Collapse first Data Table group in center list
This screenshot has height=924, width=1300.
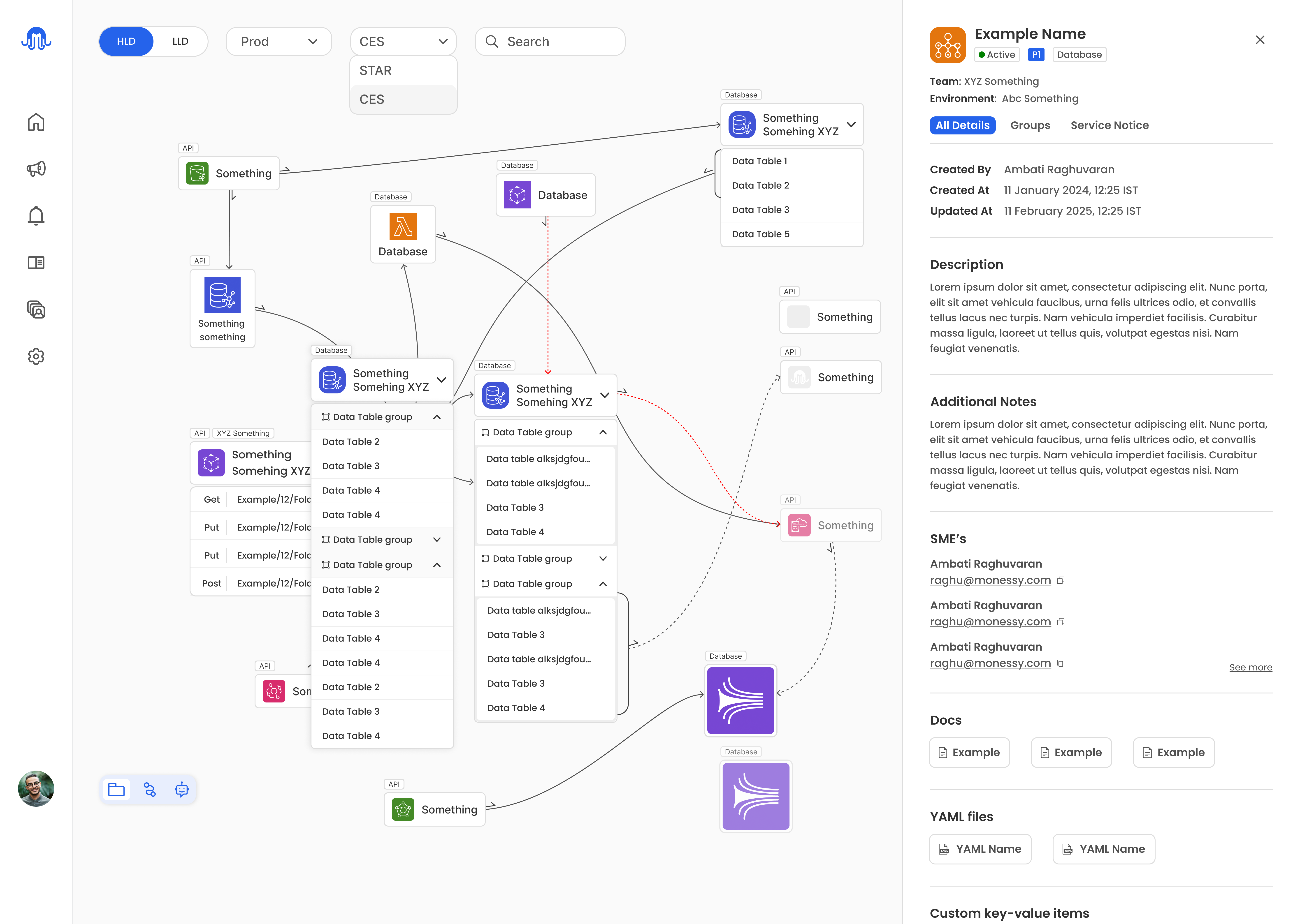coord(603,432)
